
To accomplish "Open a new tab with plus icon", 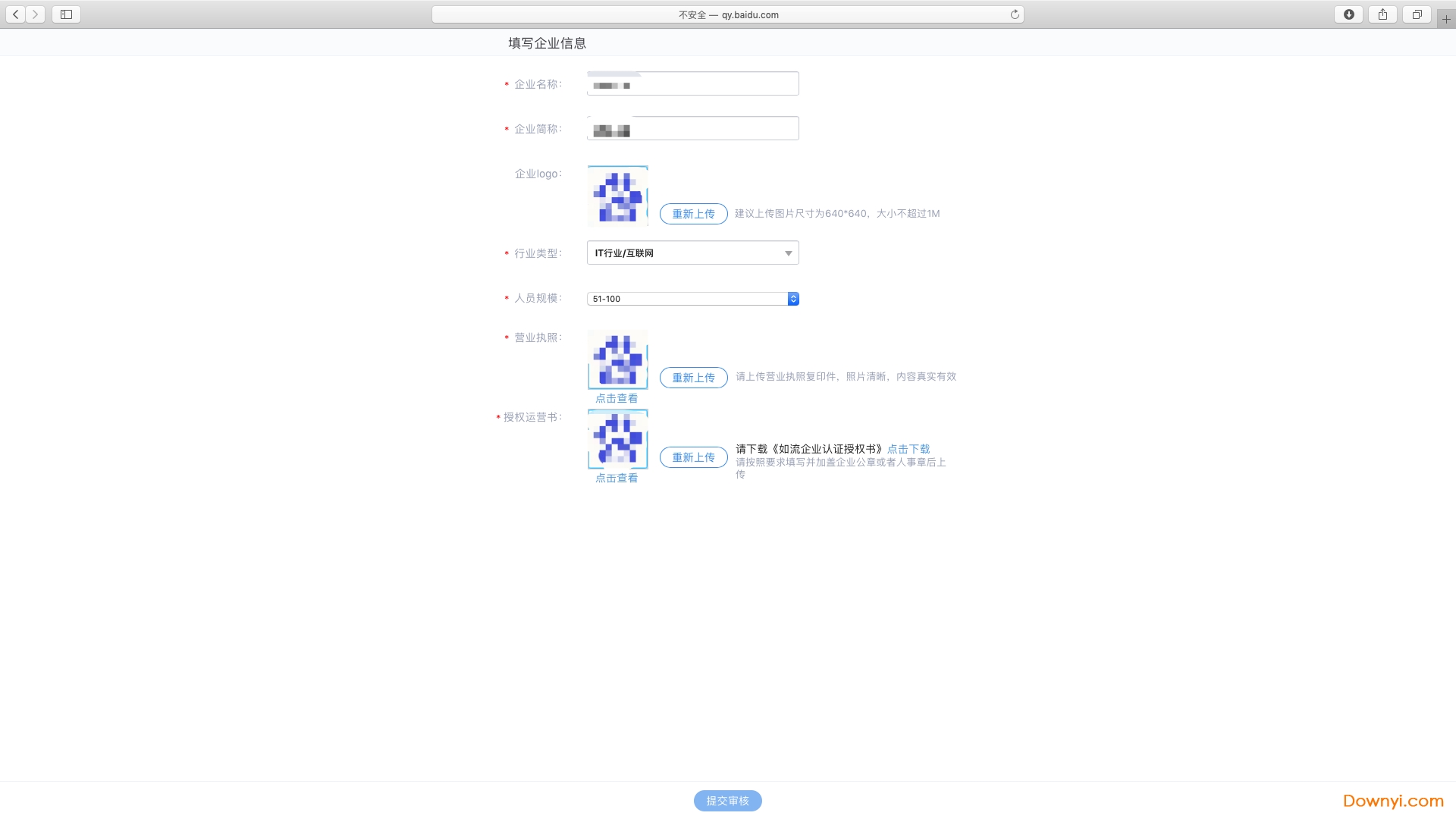I will pos(1446,19).
